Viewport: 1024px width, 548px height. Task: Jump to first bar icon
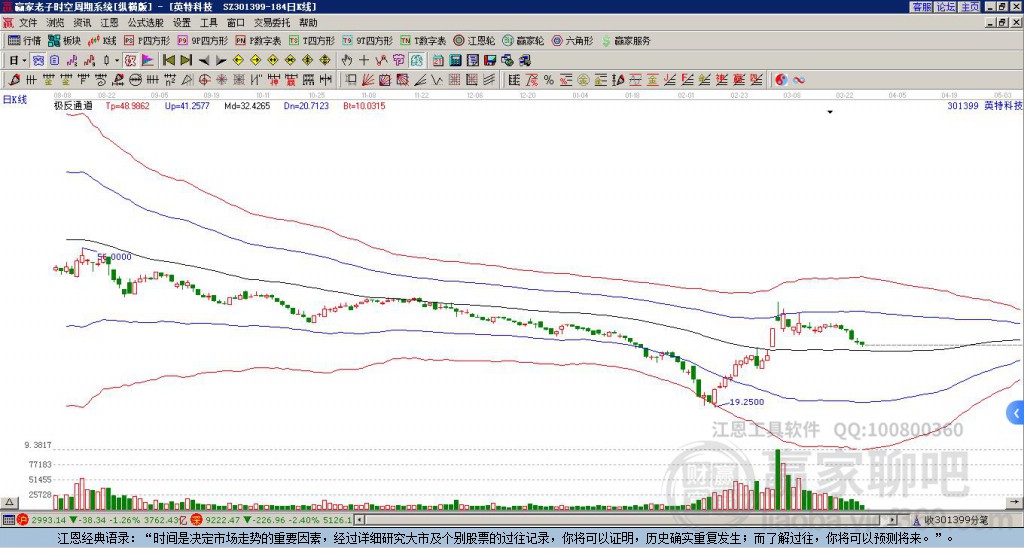click(168, 61)
